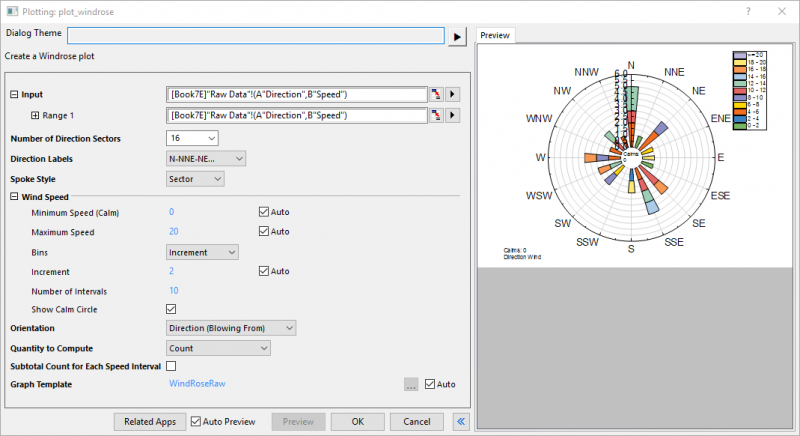Click the Dialog Theme input field
Viewport: 800px width, 436px height.
[x=255, y=36]
